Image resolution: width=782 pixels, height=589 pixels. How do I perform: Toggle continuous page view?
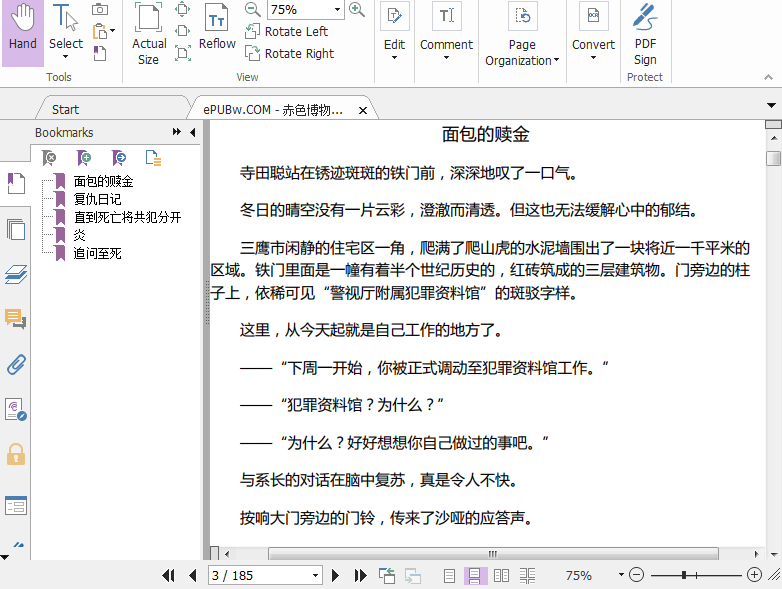point(475,576)
